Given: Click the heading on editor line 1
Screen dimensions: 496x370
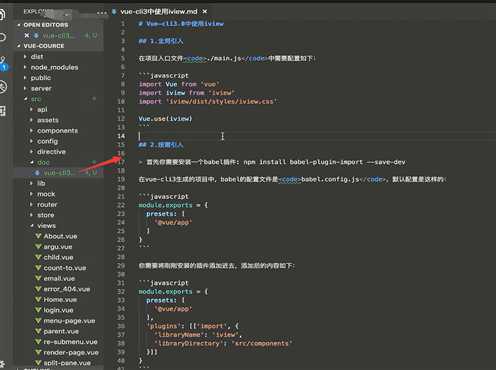Looking at the screenshot, I should click(181, 24).
